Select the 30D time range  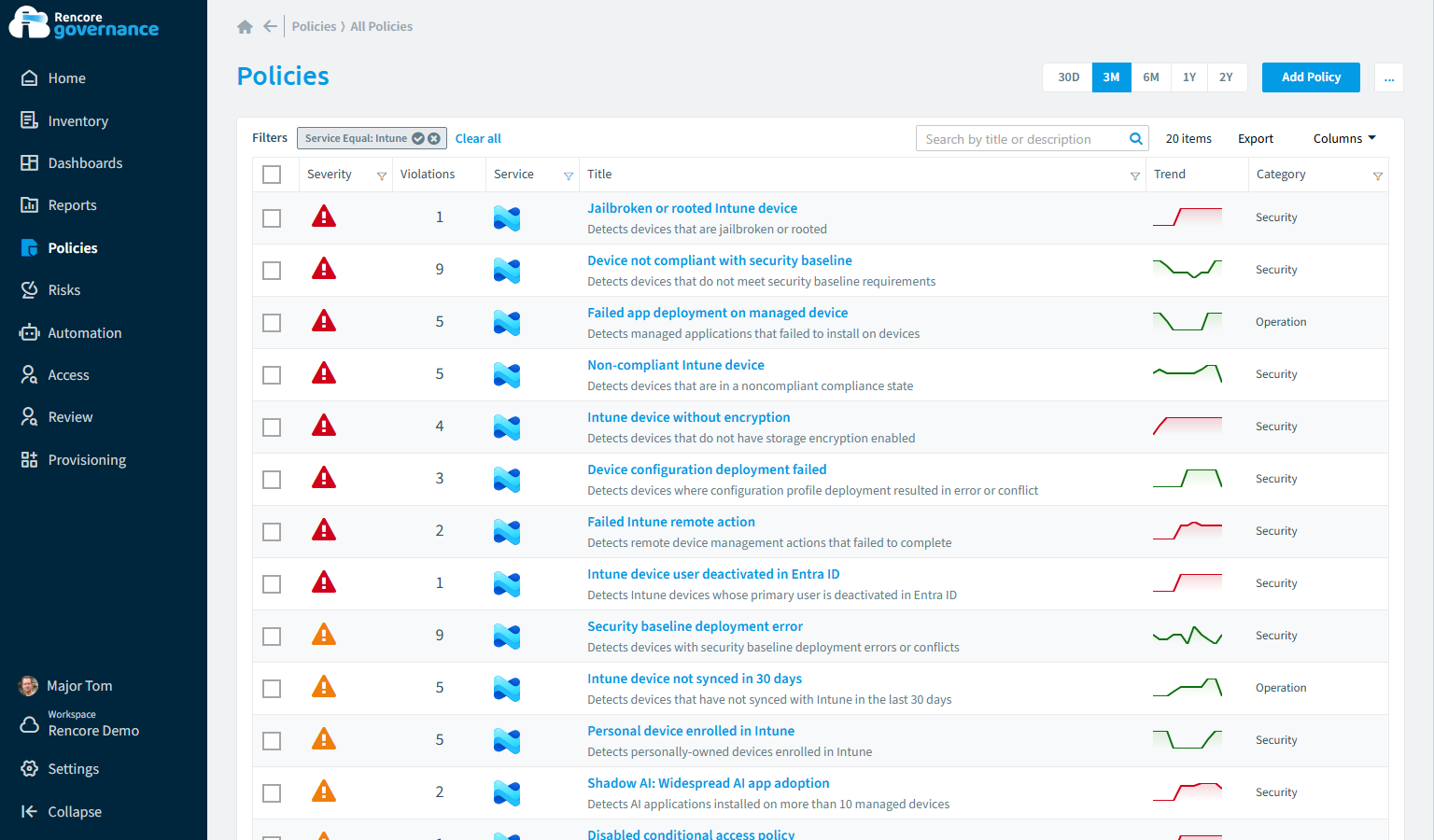(x=1068, y=77)
